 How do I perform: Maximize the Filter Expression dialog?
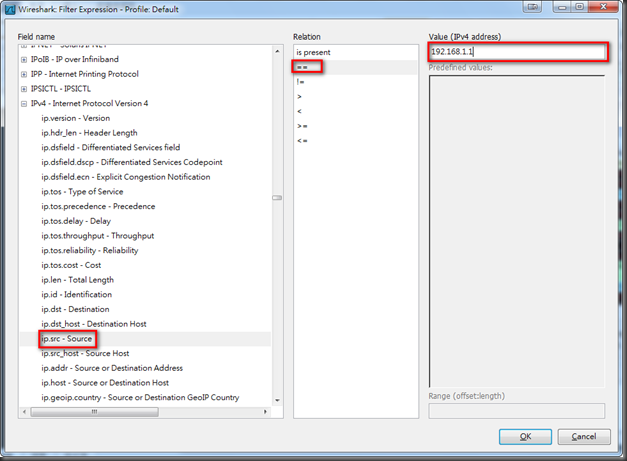pyautogui.click(x=579, y=7)
